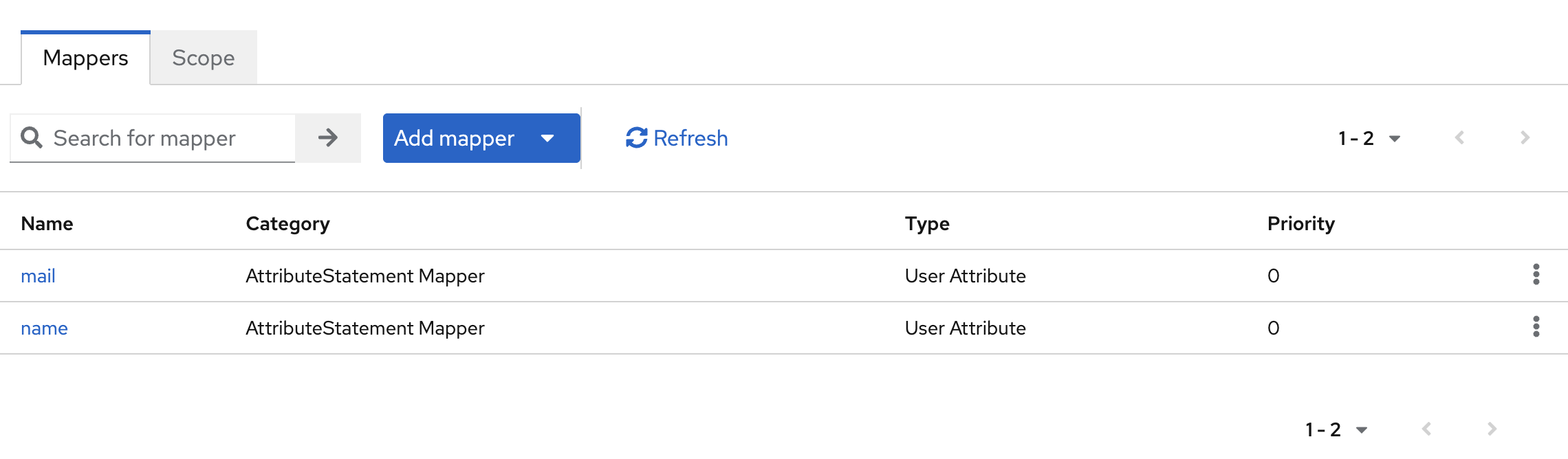Click the search magnifier icon

32,137
